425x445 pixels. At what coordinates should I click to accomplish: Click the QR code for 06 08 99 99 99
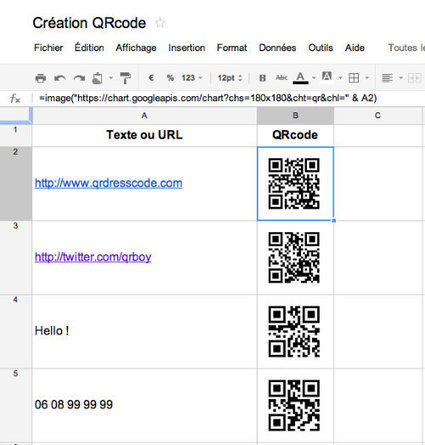[x=294, y=405]
